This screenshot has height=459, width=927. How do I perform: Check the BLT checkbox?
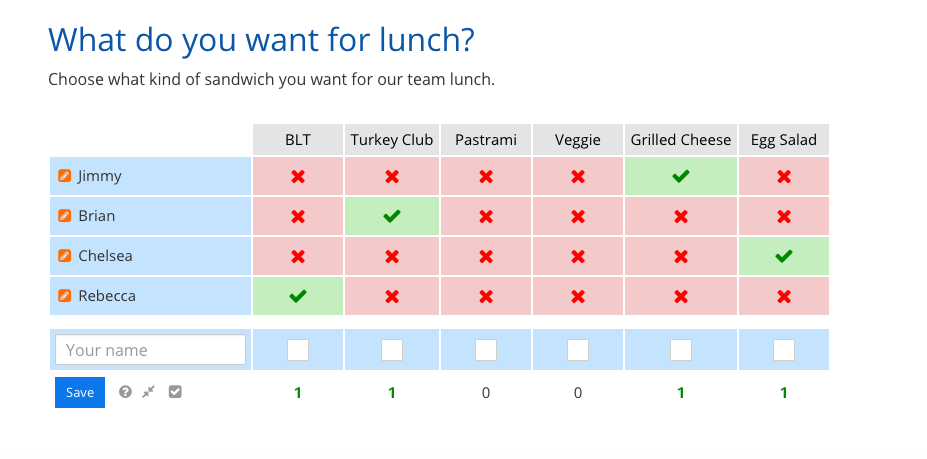(297, 350)
